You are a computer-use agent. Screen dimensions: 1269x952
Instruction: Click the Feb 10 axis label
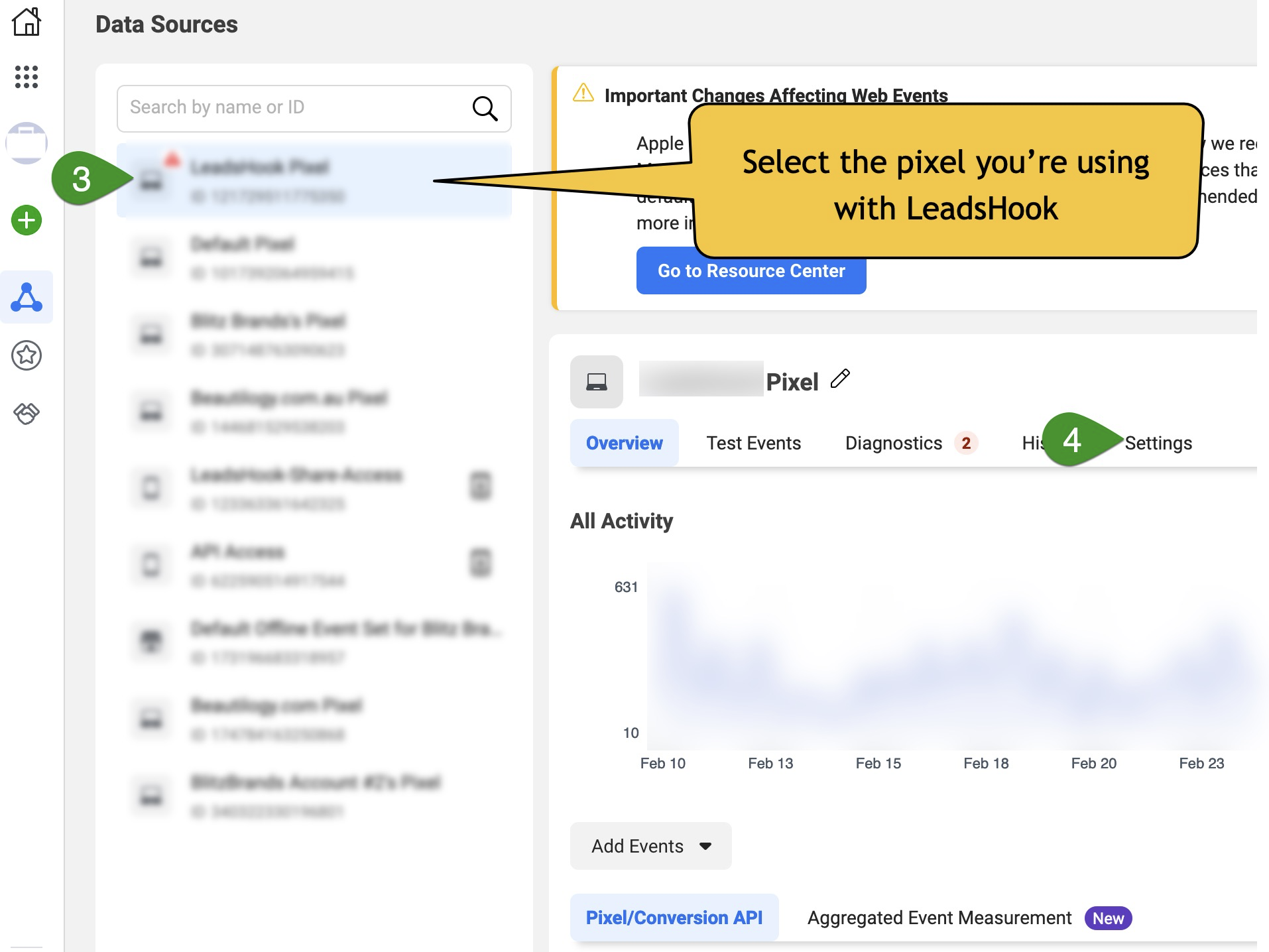pyautogui.click(x=663, y=763)
